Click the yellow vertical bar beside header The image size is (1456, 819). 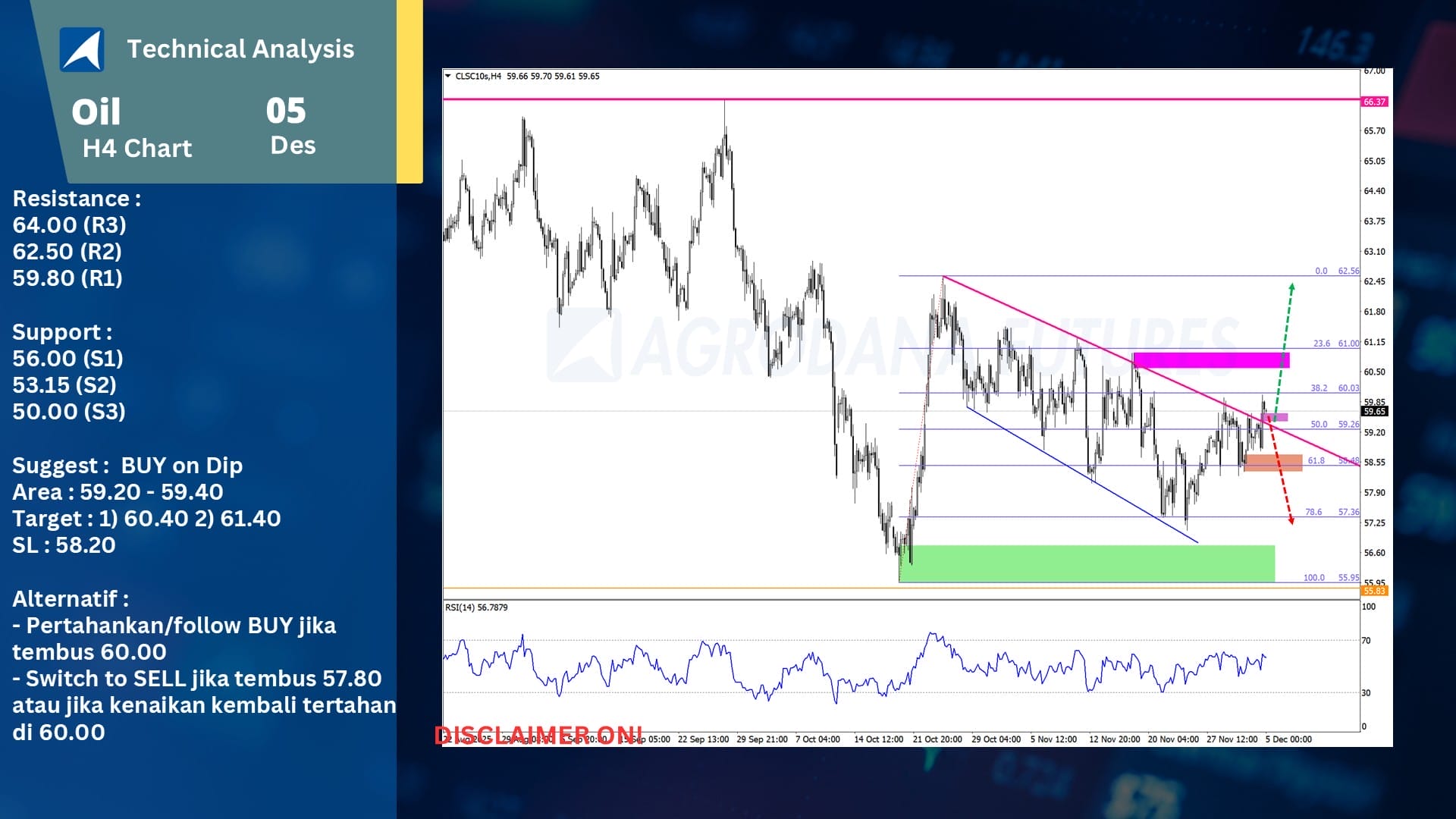409,91
